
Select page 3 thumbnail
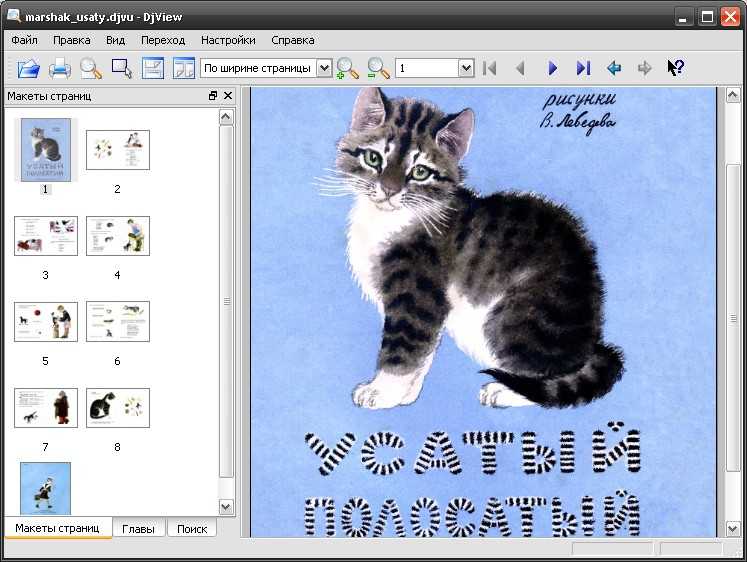tap(46, 236)
